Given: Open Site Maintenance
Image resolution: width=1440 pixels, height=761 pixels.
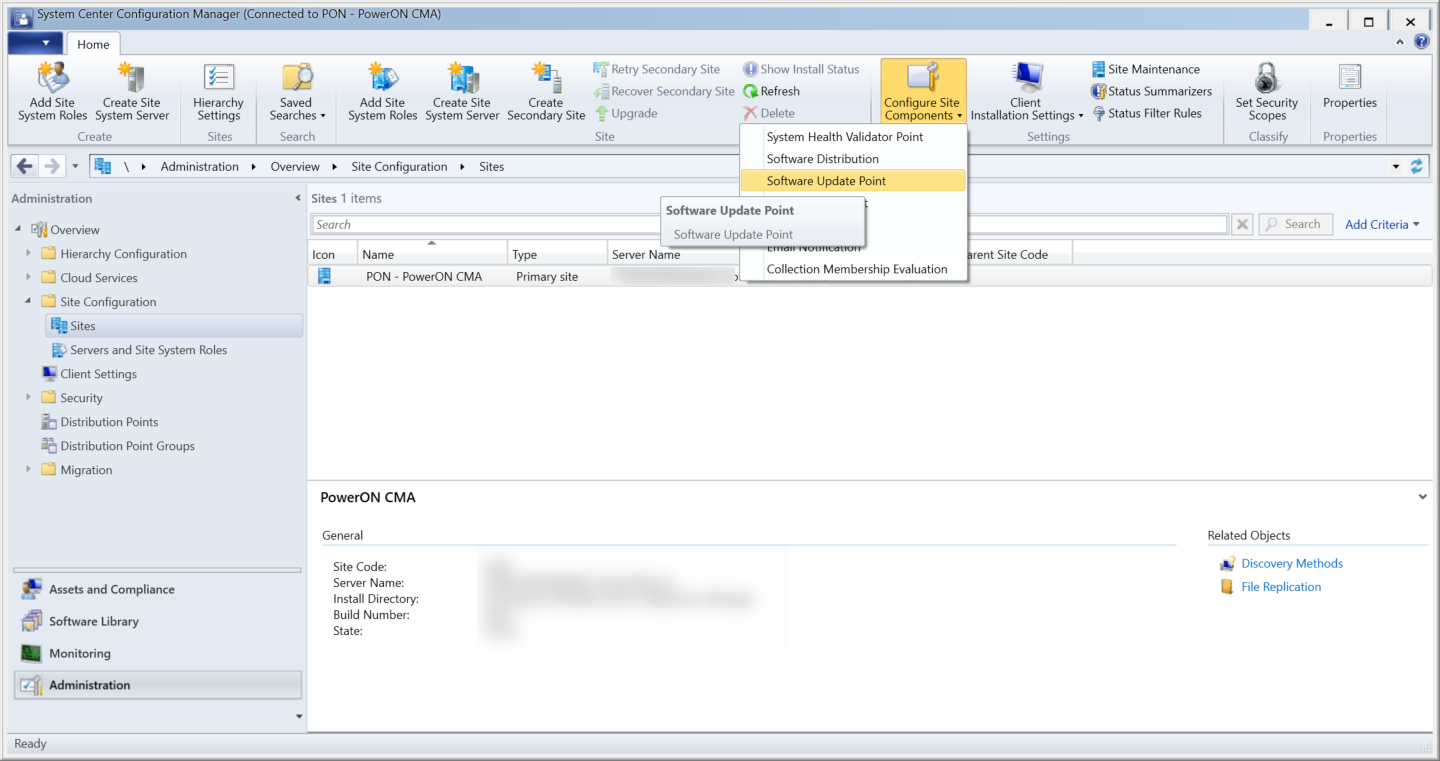Looking at the screenshot, I should [x=1146, y=69].
